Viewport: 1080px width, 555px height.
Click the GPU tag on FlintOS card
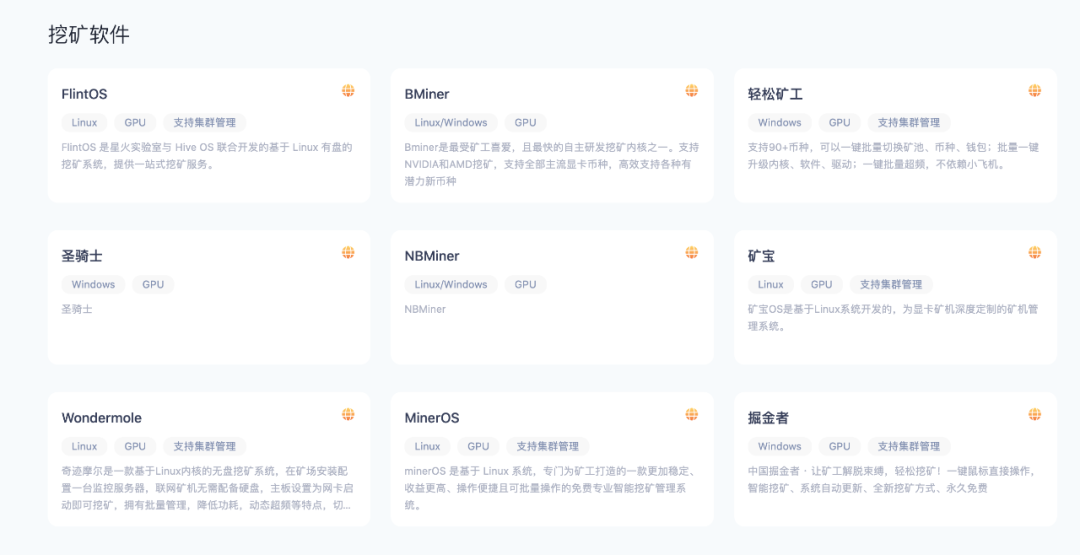click(135, 123)
